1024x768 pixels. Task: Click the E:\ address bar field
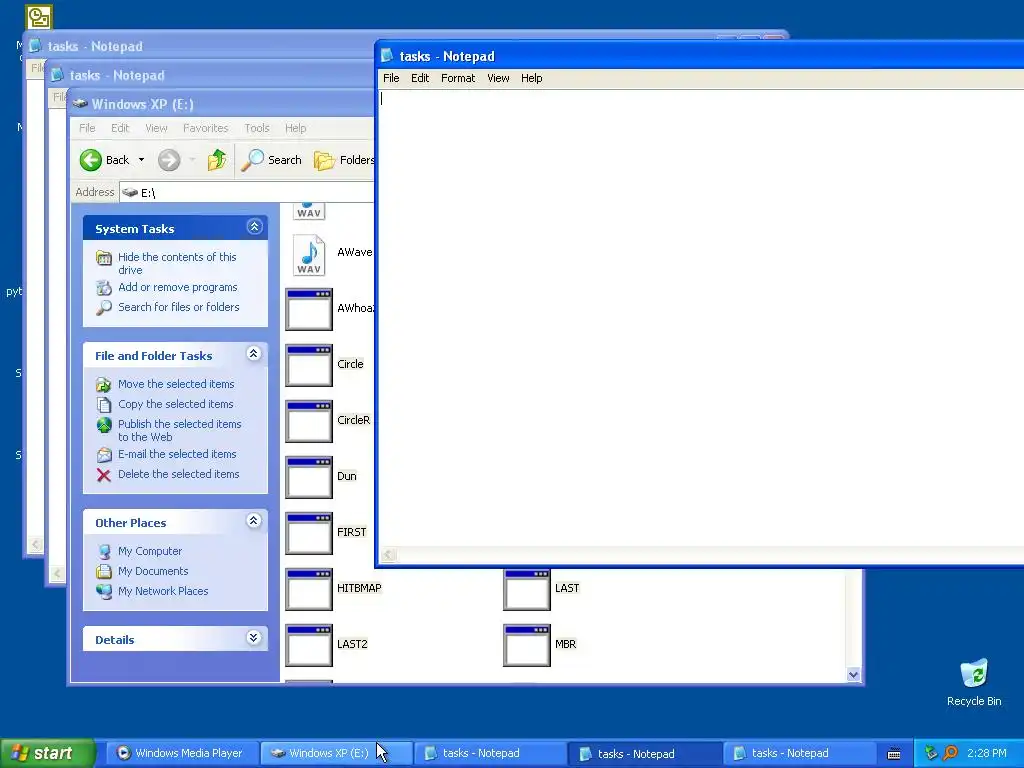(247, 193)
